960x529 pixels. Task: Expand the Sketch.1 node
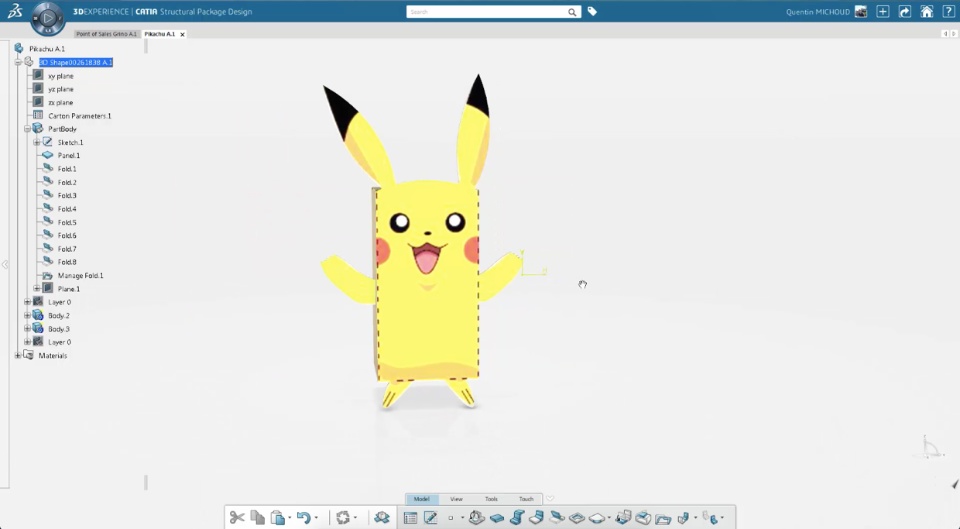[x=37, y=143]
